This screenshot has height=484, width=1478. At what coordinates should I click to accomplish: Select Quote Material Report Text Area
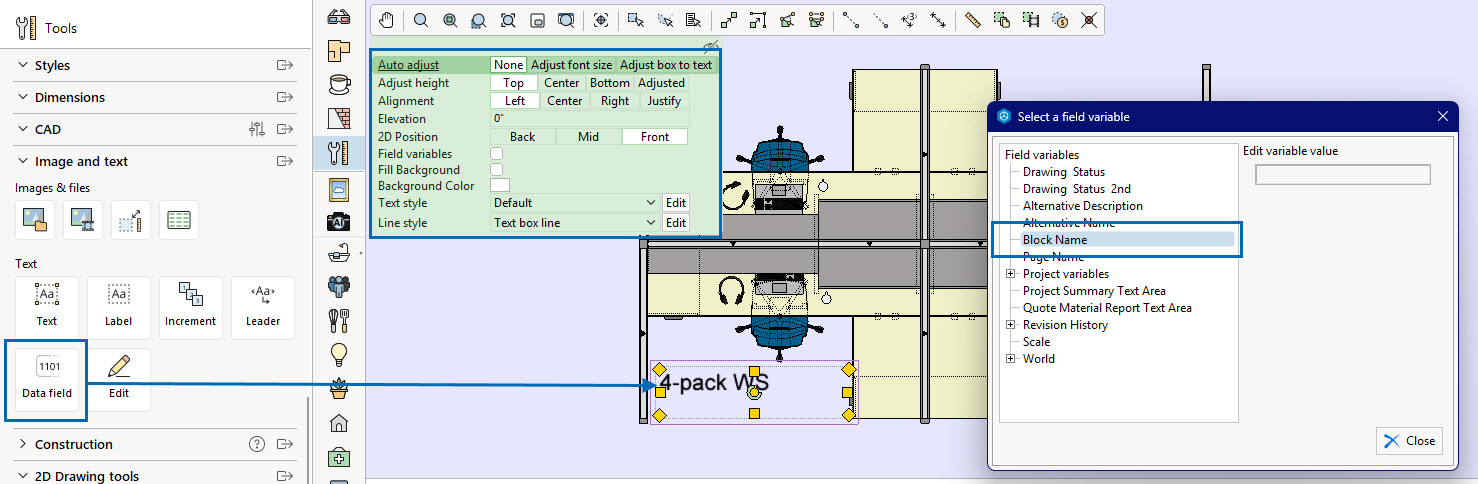pos(1107,308)
